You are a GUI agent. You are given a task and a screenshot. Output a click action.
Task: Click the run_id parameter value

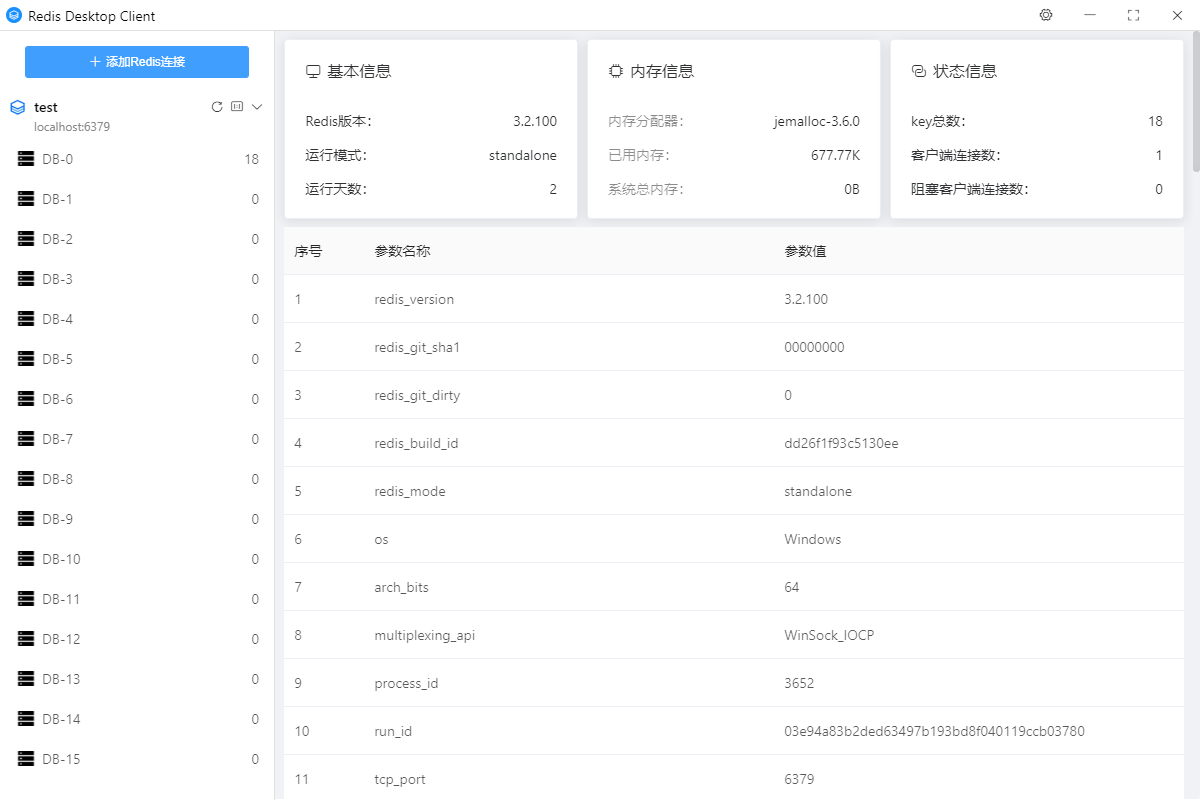934,731
